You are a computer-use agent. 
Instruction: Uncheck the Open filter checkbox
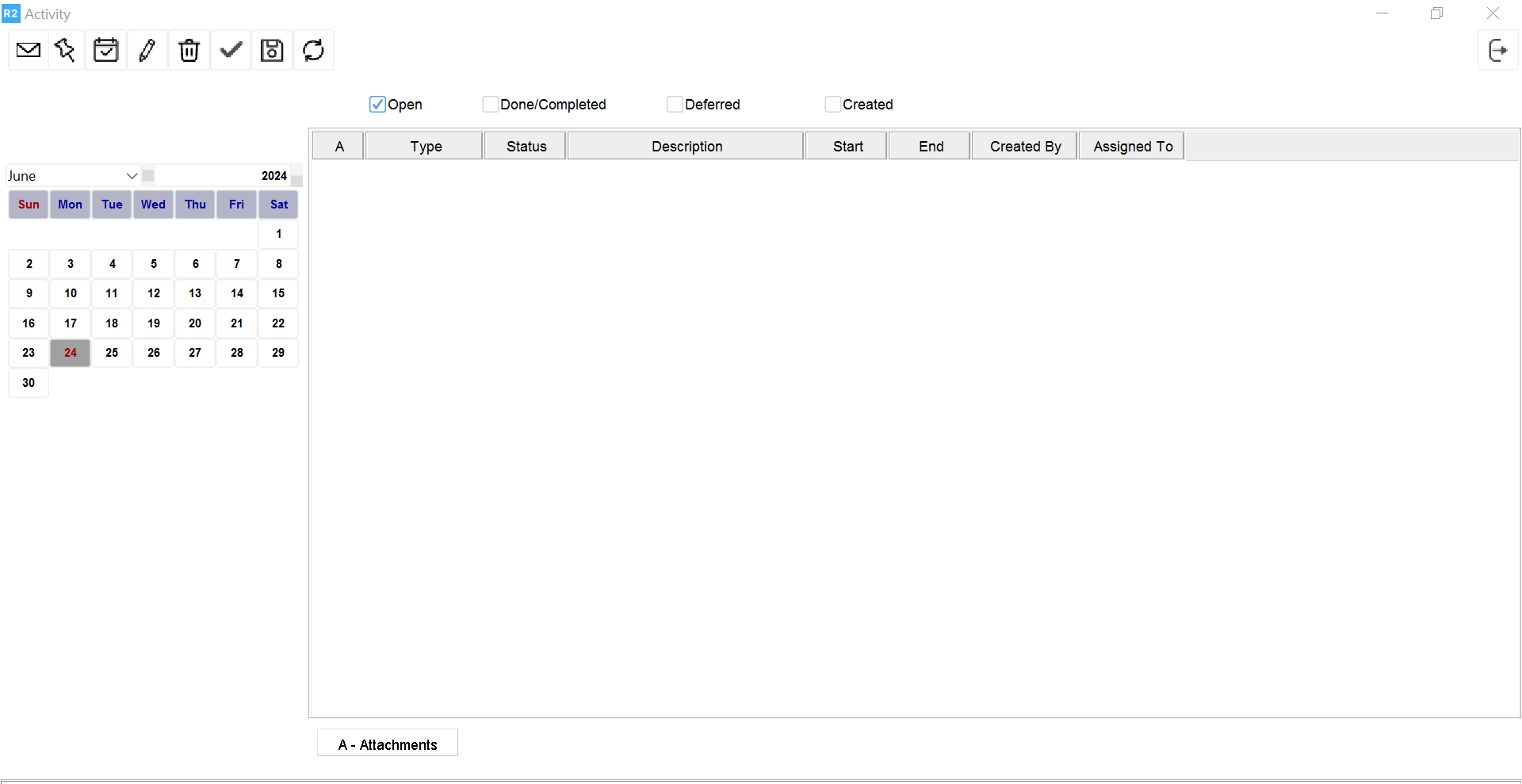point(377,105)
